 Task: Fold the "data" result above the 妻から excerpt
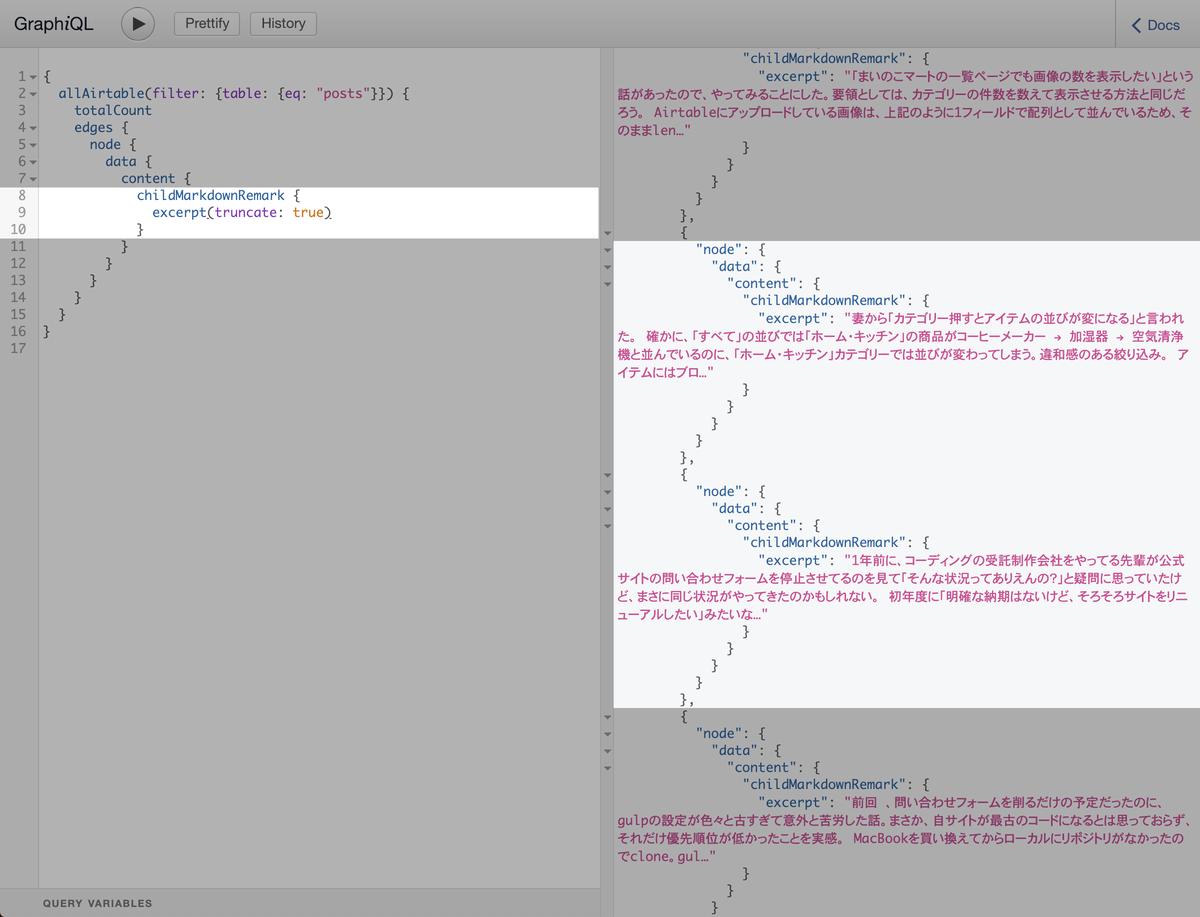click(x=607, y=267)
